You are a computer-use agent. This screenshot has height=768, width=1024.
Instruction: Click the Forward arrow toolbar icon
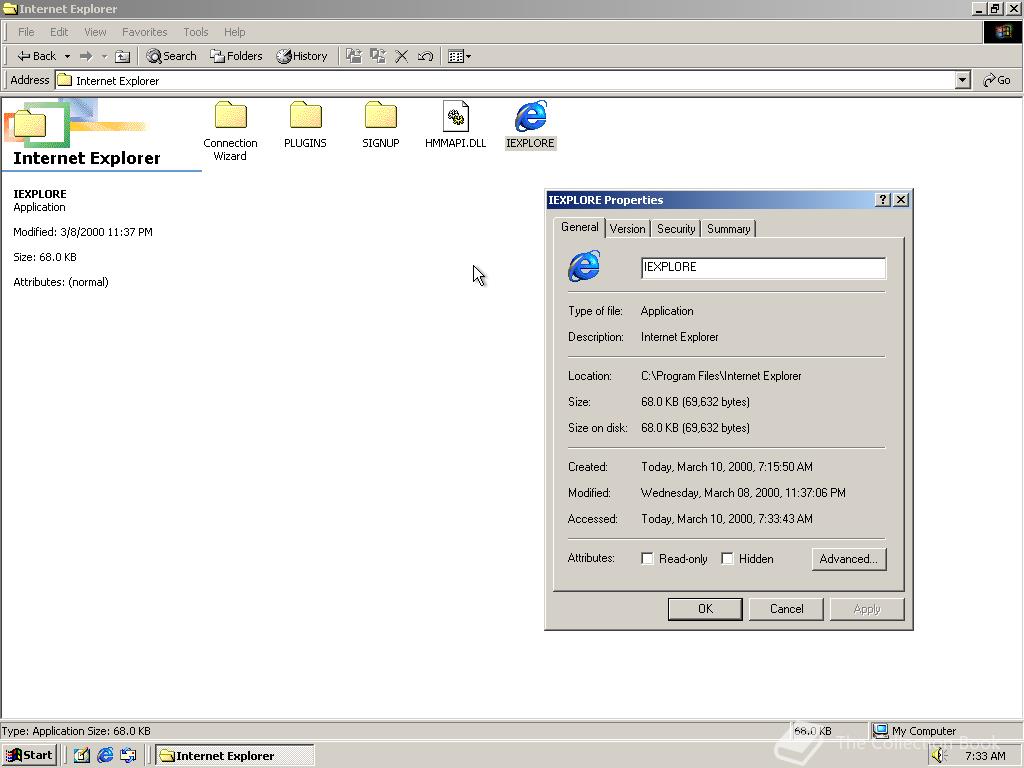[x=86, y=56]
